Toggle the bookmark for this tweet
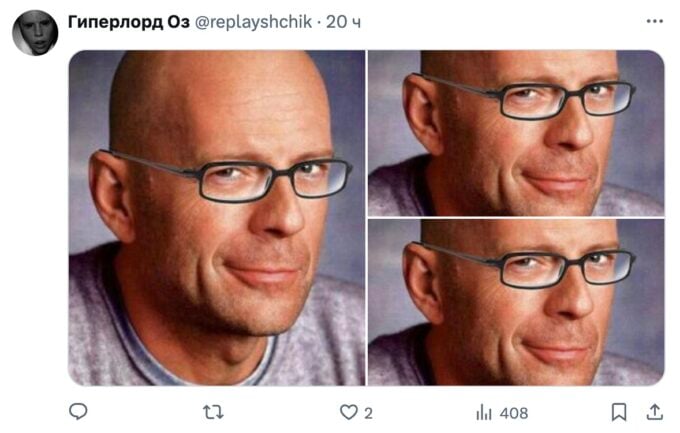This screenshot has height=433, width=680. tap(619, 412)
